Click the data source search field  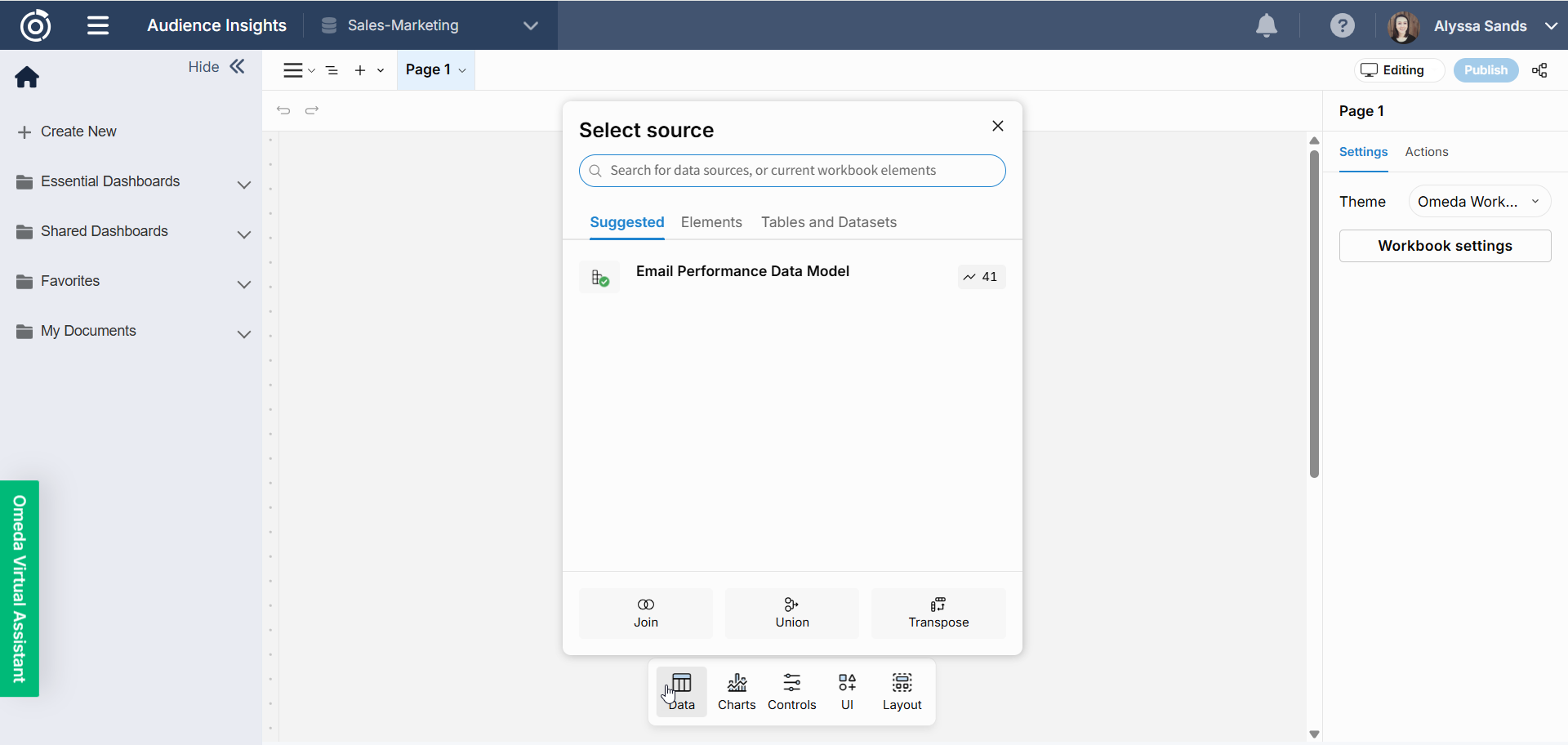tap(792, 171)
